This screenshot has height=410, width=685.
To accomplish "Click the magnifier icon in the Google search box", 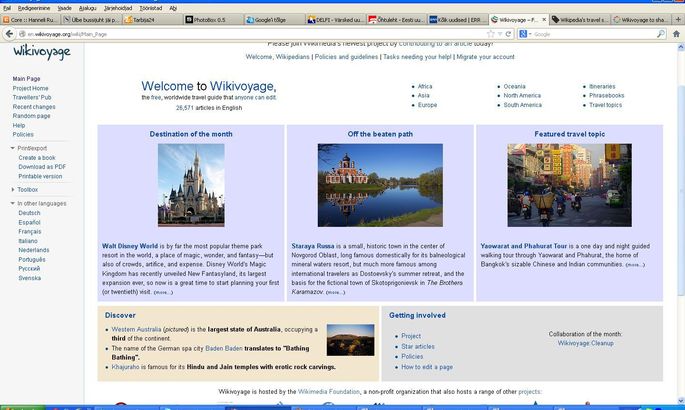I will tap(661, 34).
